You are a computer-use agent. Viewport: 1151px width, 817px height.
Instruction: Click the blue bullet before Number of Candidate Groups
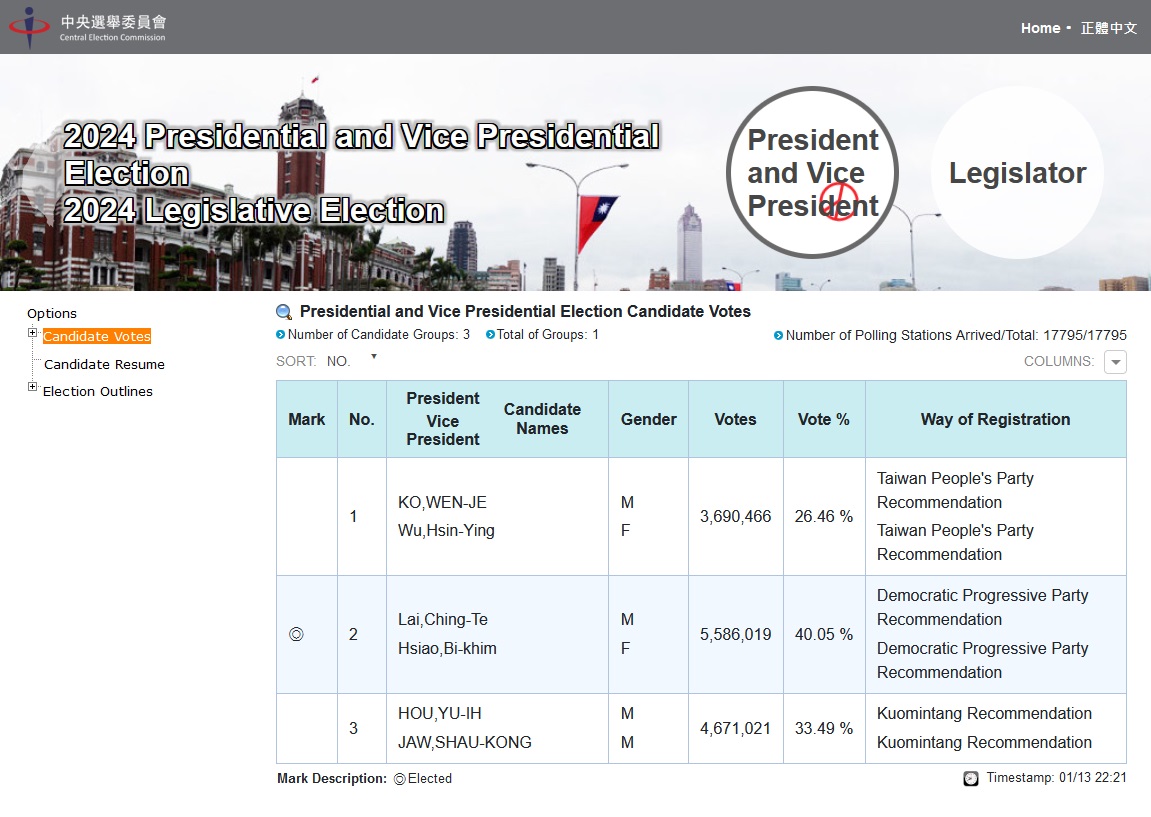(x=281, y=335)
